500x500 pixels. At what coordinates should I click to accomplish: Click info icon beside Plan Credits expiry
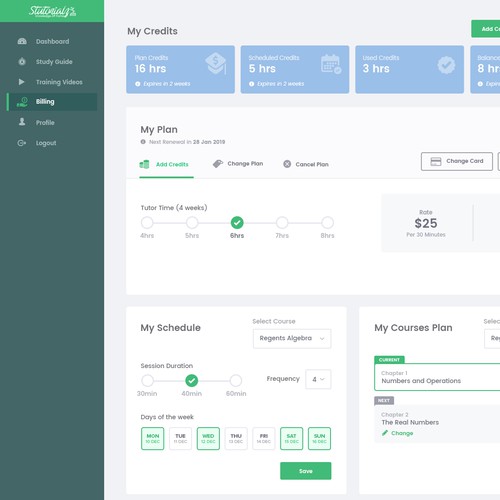point(138,84)
